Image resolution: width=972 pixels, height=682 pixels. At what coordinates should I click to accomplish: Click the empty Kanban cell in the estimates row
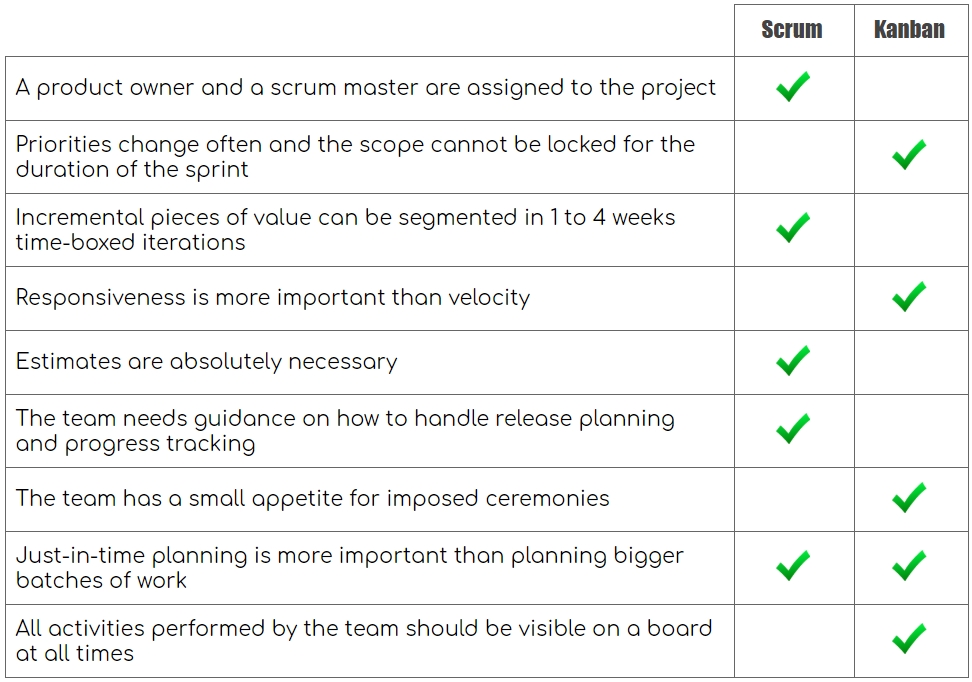(911, 362)
